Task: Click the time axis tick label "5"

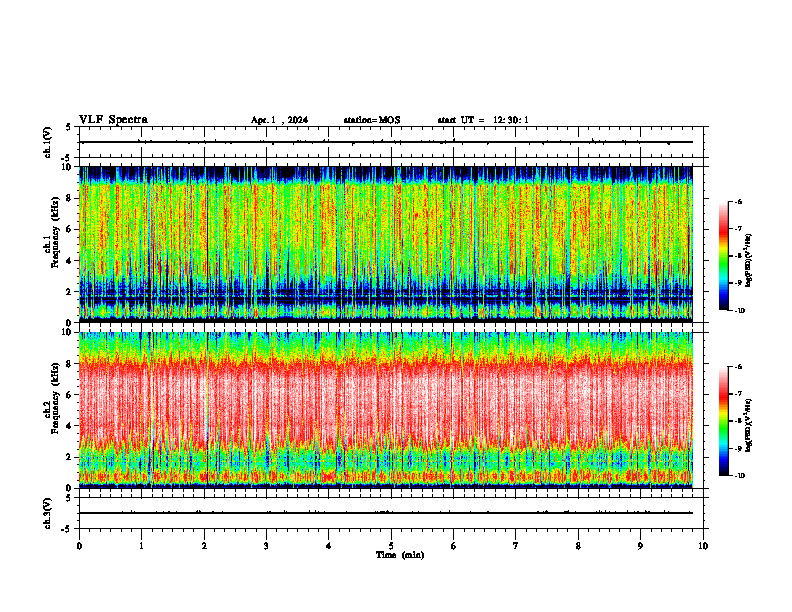Action: click(391, 546)
